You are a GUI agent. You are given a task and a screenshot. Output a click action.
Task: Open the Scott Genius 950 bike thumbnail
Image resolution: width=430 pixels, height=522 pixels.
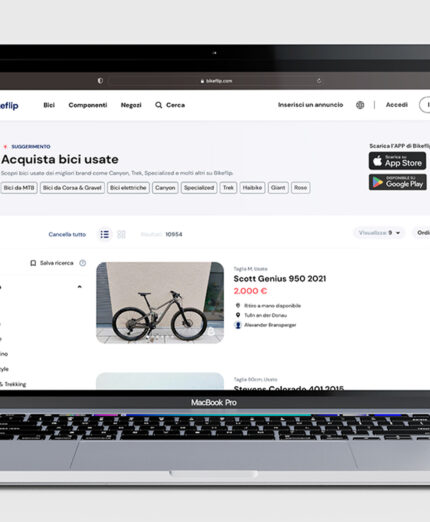click(160, 303)
